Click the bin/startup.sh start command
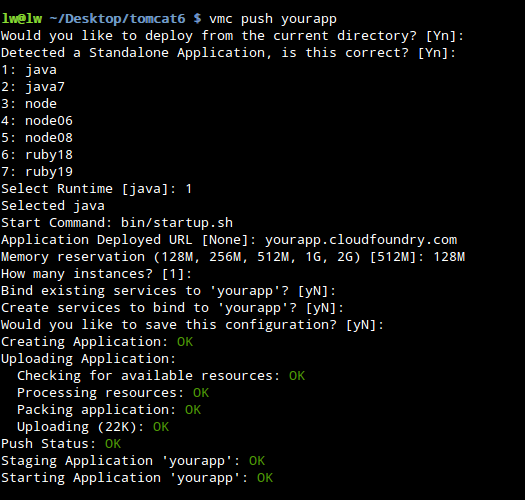Image resolution: width=525 pixels, height=500 pixels. coord(177,223)
